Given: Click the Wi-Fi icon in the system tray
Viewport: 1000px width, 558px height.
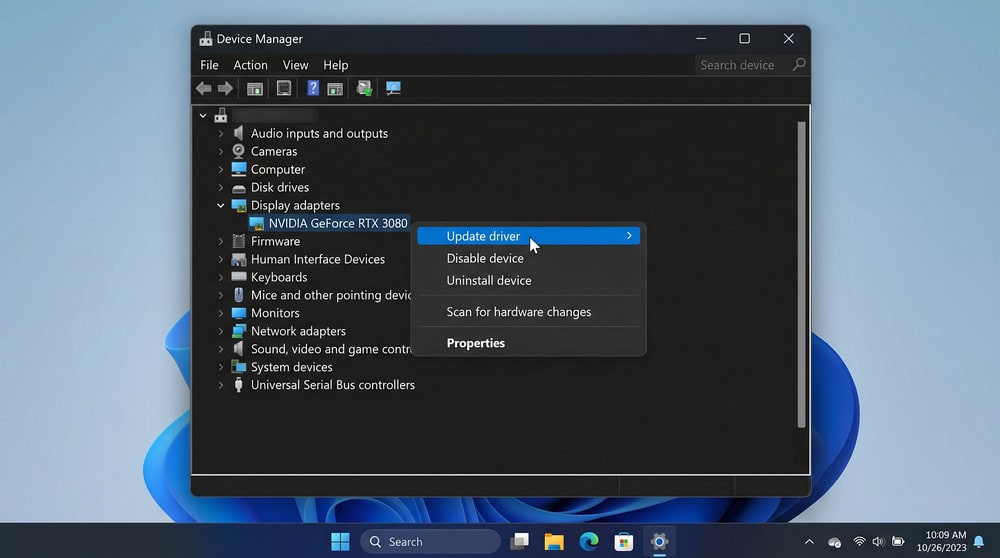Looking at the screenshot, I should click(x=859, y=541).
